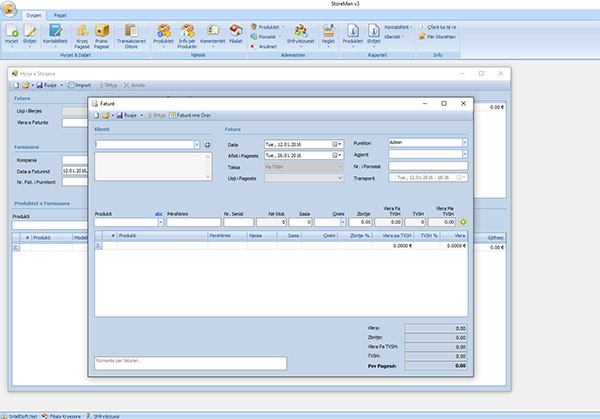Click the Nr. Serial input field
Image resolution: width=600 pixels, height=419 pixels.
point(238,222)
